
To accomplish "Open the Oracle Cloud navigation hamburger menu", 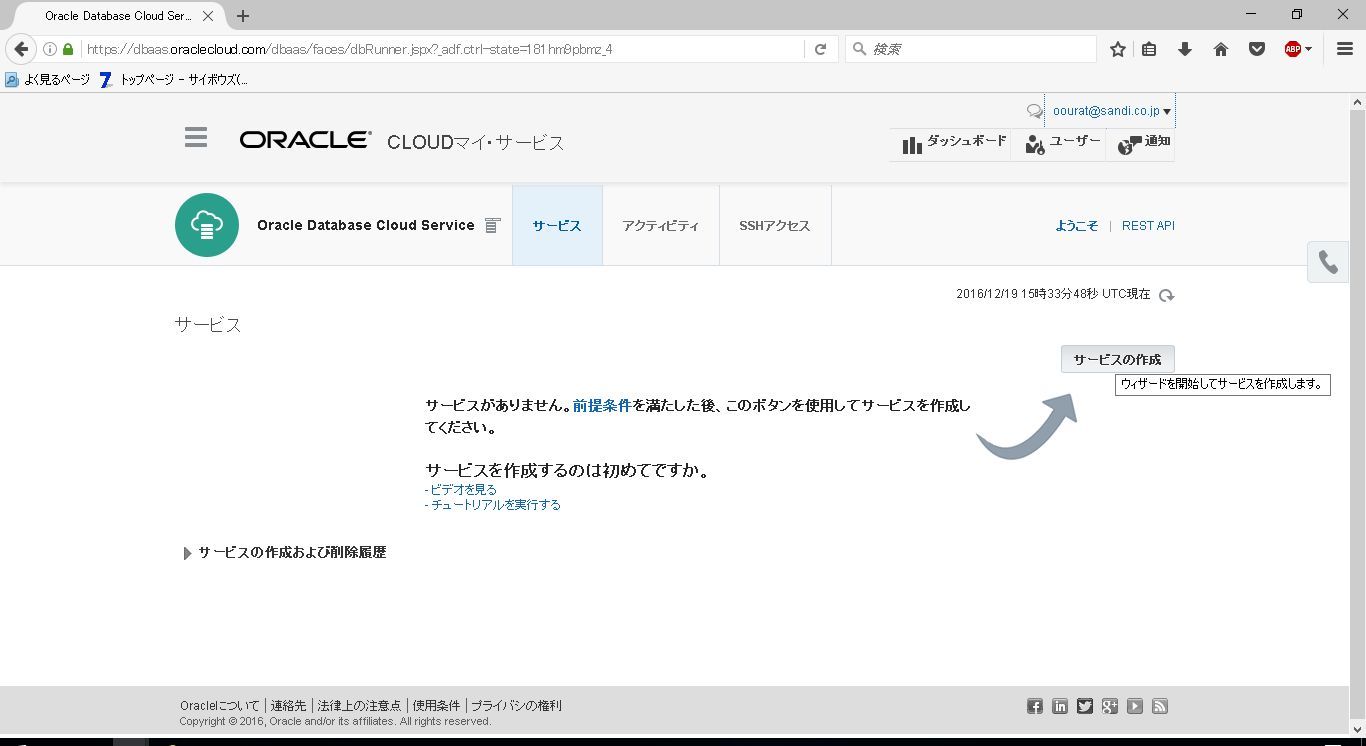I will pyautogui.click(x=196, y=138).
